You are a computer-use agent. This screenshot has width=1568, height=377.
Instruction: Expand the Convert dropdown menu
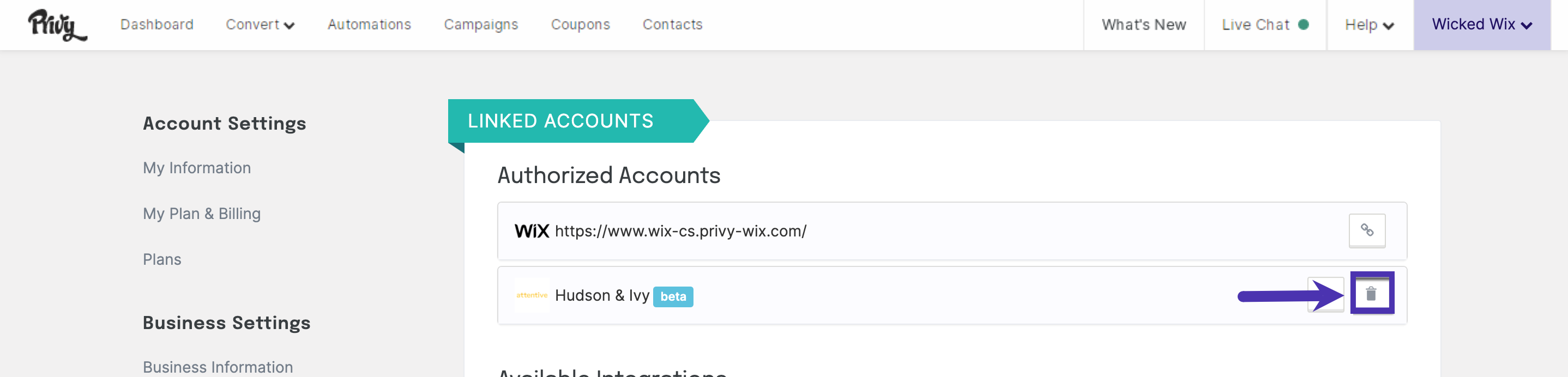pyautogui.click(x=260, y=25)
